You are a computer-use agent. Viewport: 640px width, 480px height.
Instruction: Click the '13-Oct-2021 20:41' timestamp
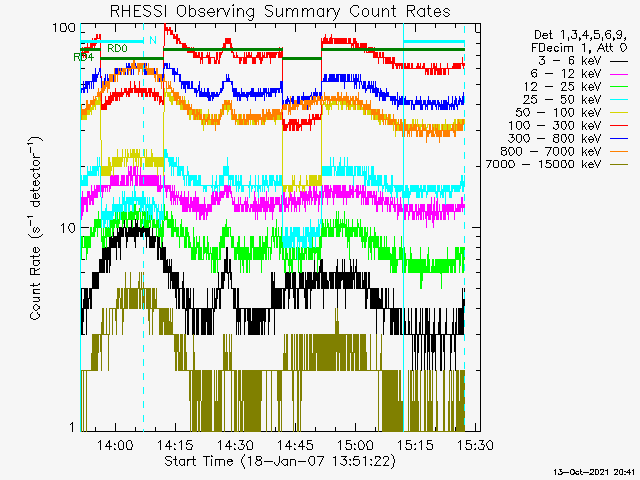pos(594,472)
